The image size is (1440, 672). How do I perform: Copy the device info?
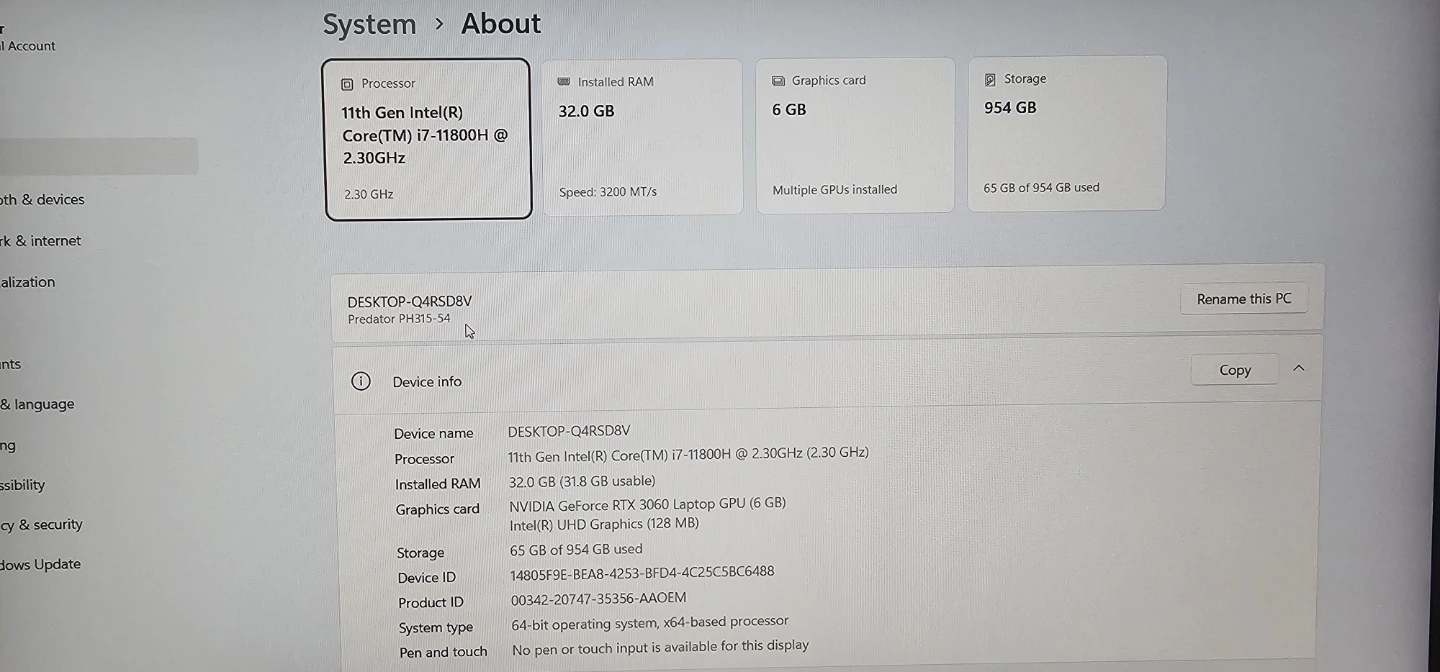(x=1235, y=370)
